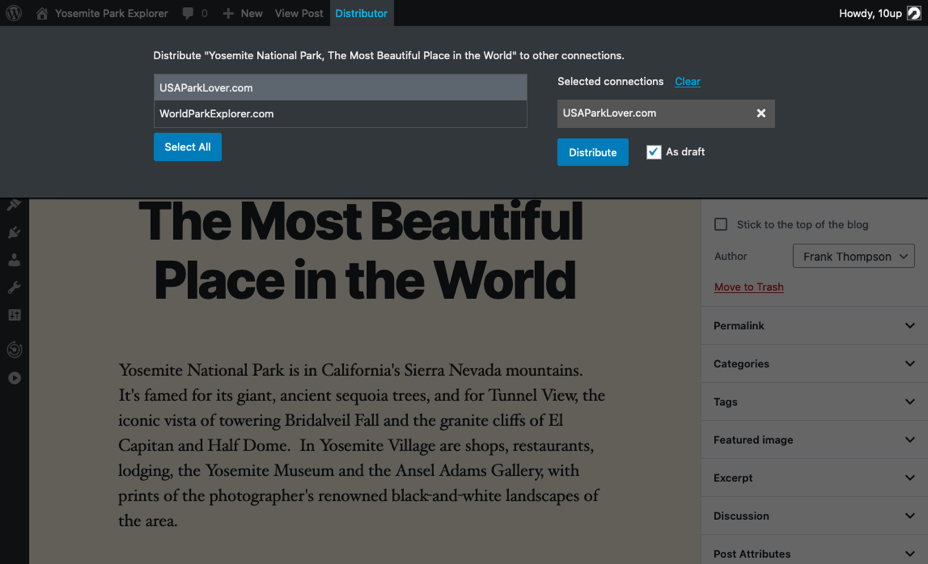Click the play icon in sidebar
Viewport: 928px width, 564px height.
(x=14, y=378)
